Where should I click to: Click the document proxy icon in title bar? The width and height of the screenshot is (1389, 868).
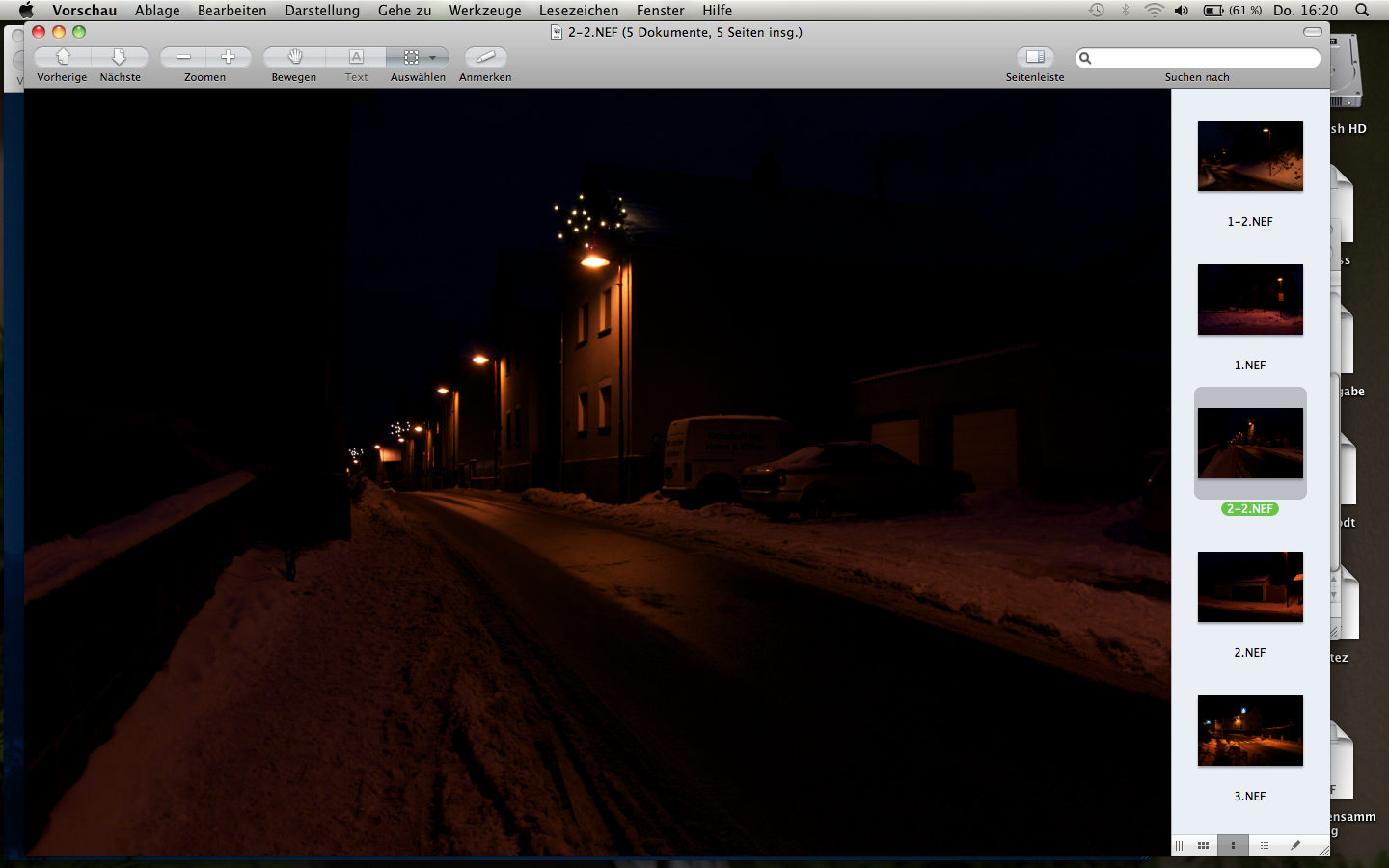click(557, 32)
